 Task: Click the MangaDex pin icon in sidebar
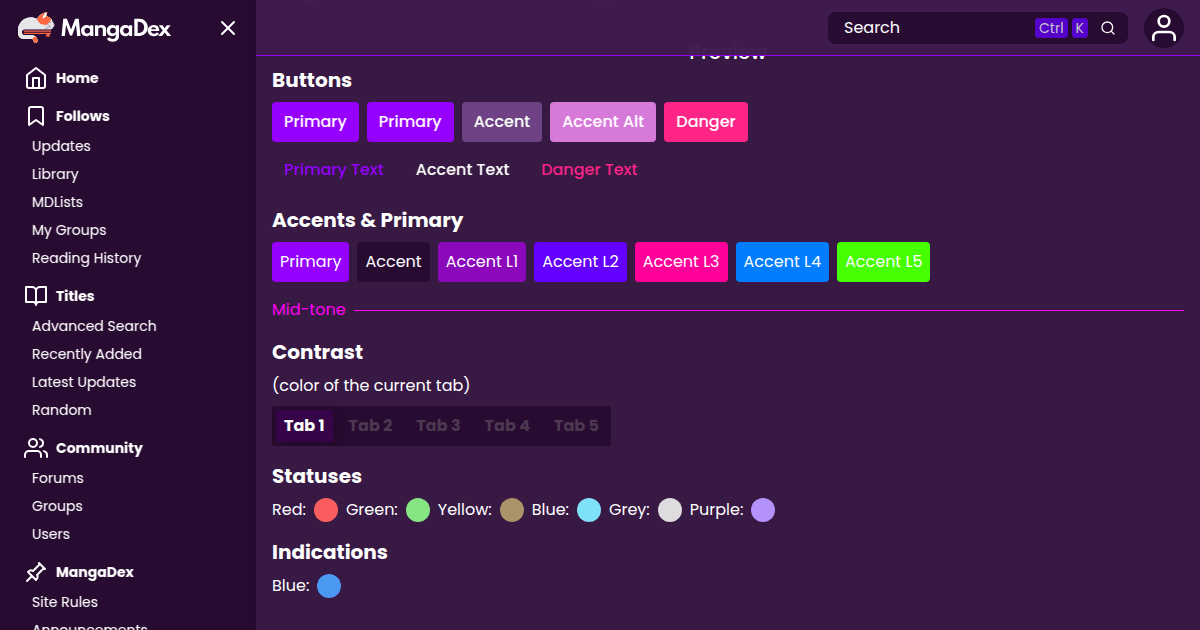(x=36, y=572)
